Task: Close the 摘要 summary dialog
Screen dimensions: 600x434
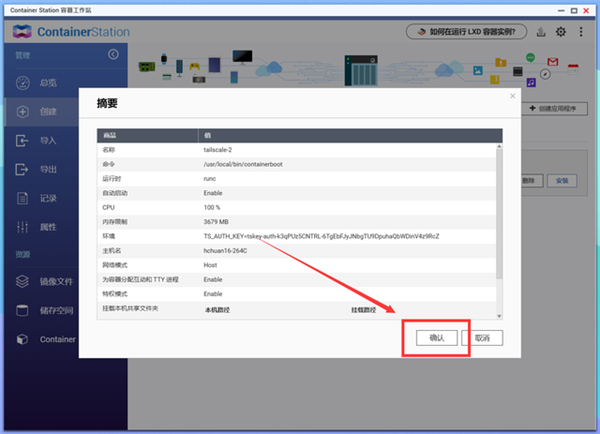Action: pyautogui.click(x=513, y=96)
